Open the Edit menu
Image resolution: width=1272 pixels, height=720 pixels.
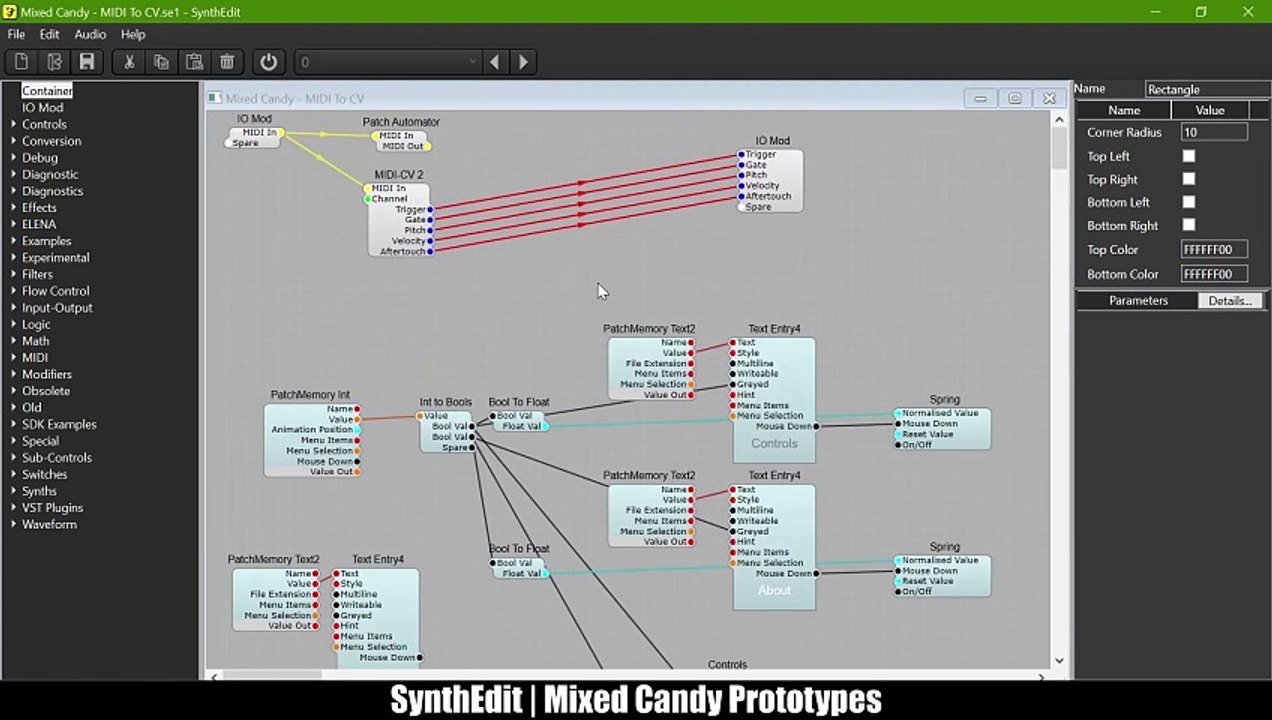pos(49,34)
